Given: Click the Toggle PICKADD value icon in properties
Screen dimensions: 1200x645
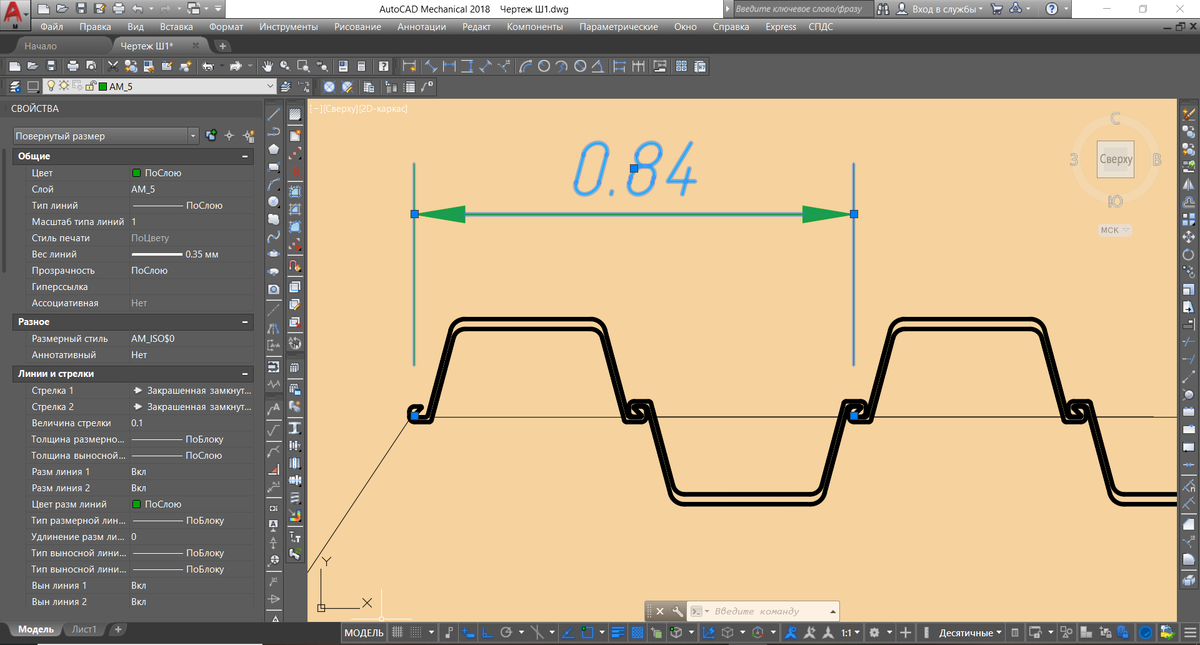Looking at the screenshot, I should tap(211, 135).
